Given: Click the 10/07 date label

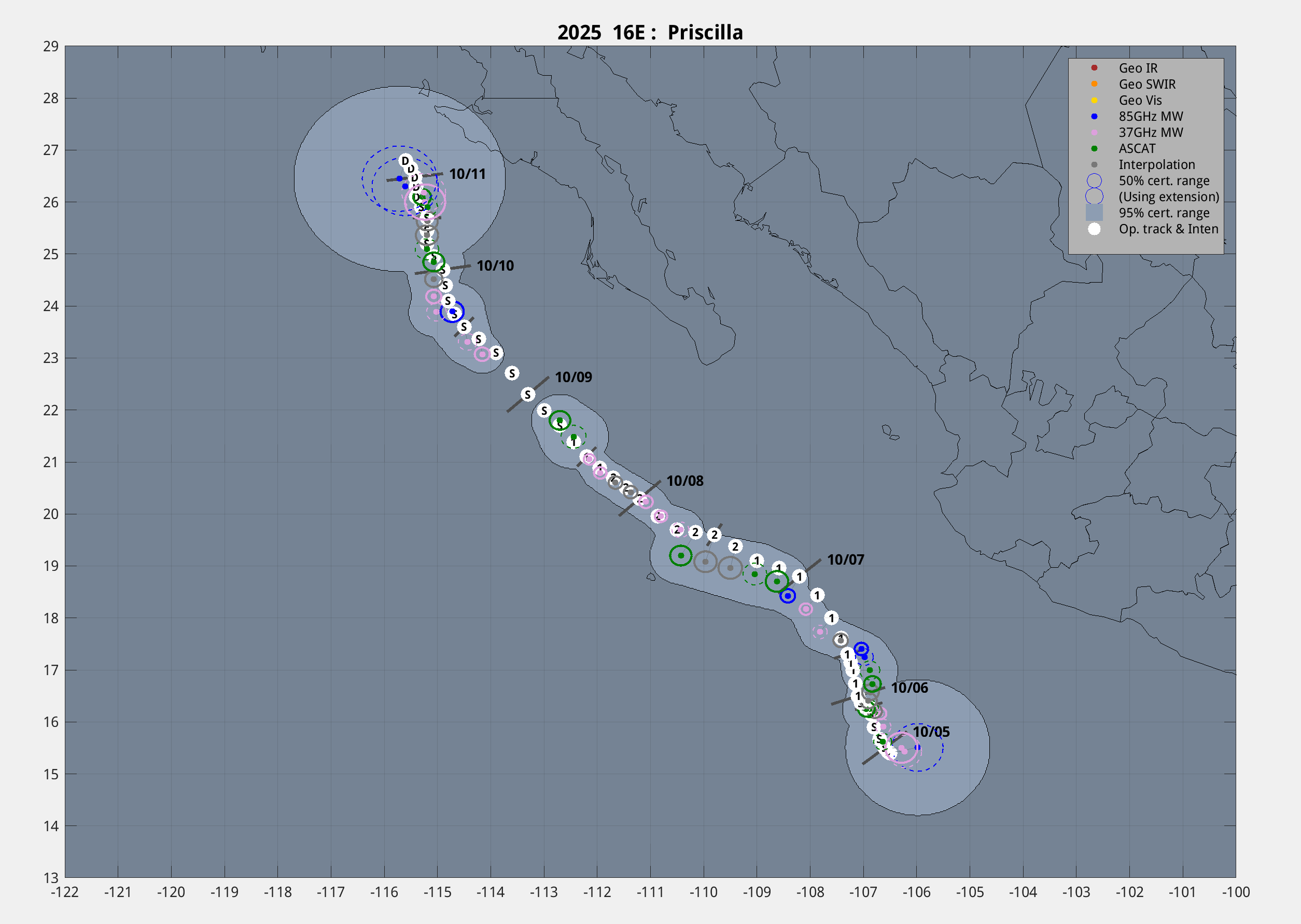Looking at the screenshot, I should [845, 560].
